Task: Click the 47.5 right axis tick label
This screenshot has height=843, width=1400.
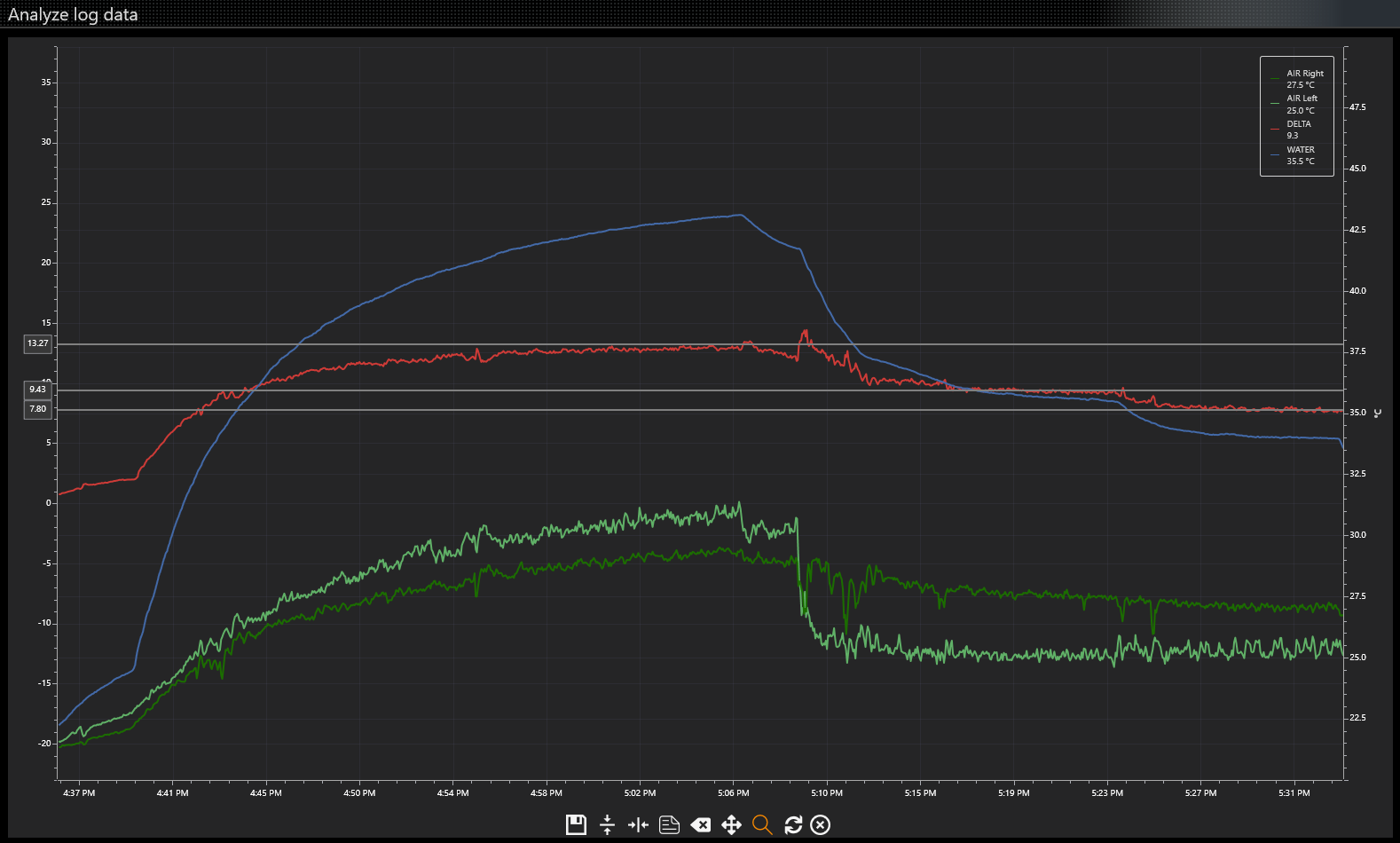Action: 1357,107
